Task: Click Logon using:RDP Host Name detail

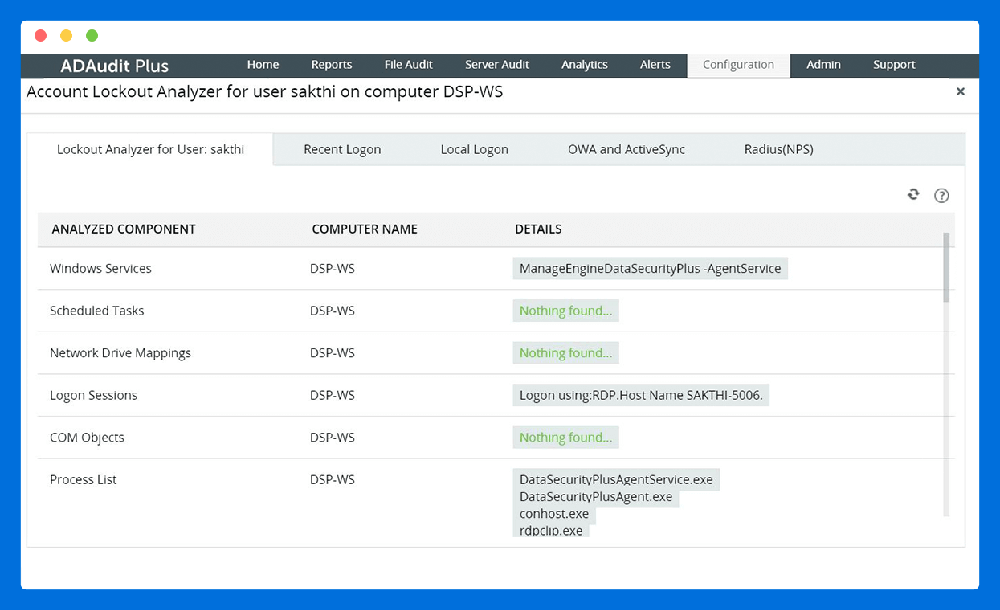Action: [640, 396]
